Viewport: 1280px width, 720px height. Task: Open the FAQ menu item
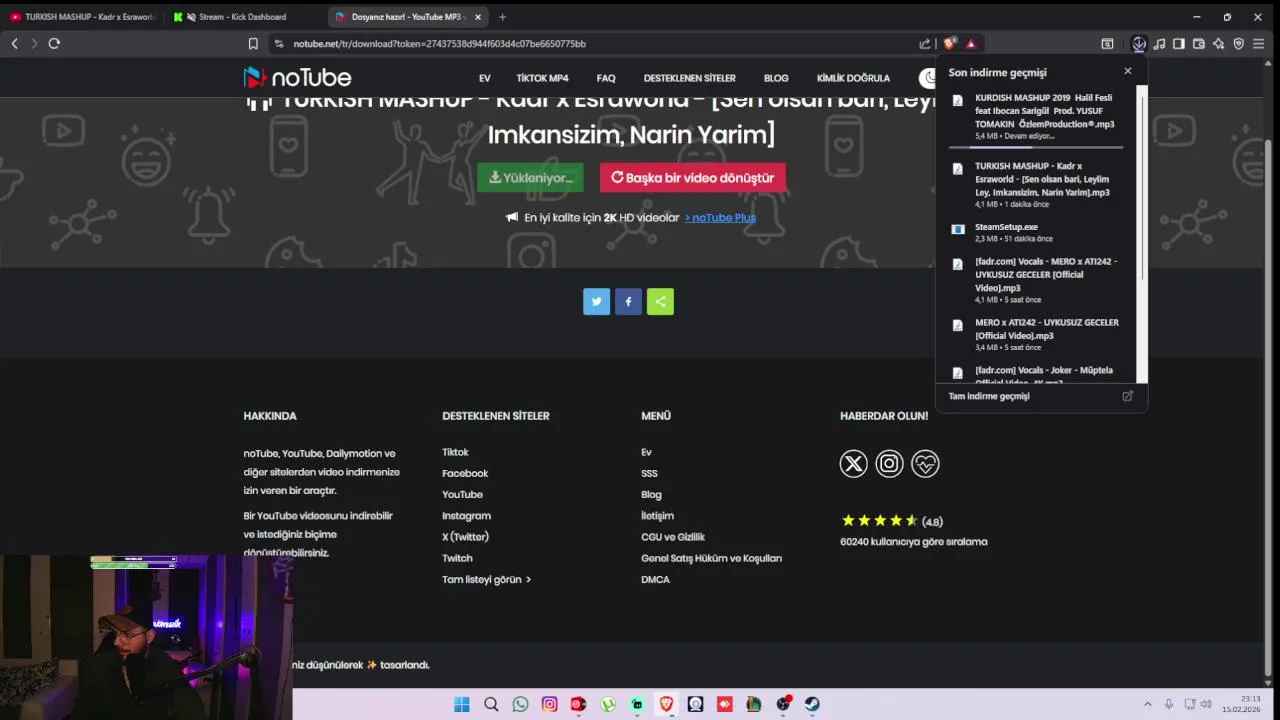[x=606, y=78]
